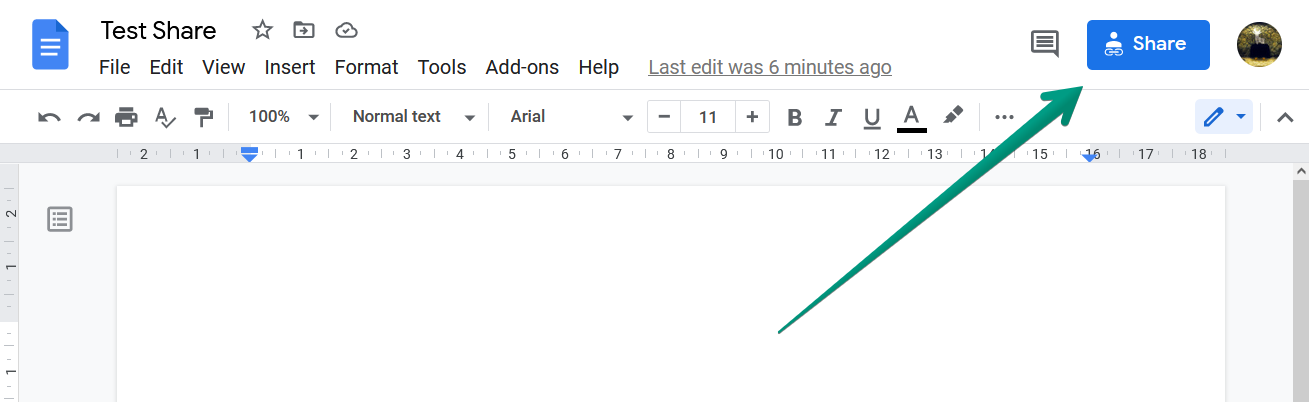This screenshot has width=1309, height=402.
Task: Toggle Underline formatting
Action: 872,117
